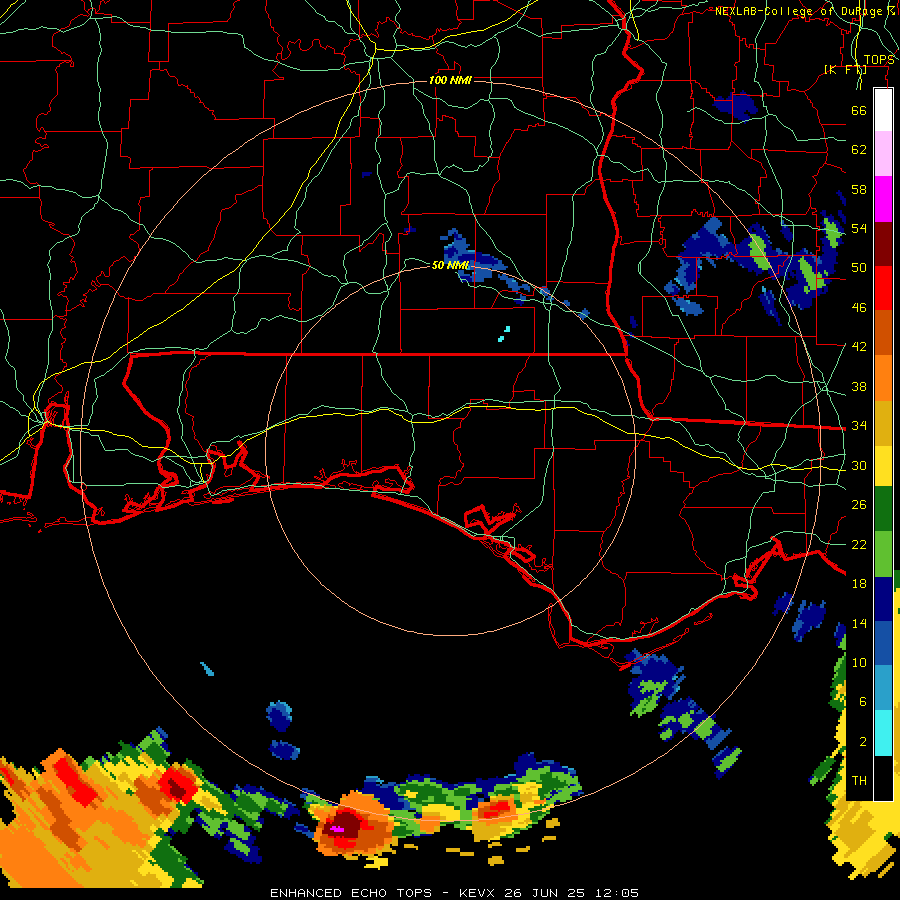The image size is (900, 900).
Task: Pick the bright orange legend swatch
Action: (x=883, y=377)
